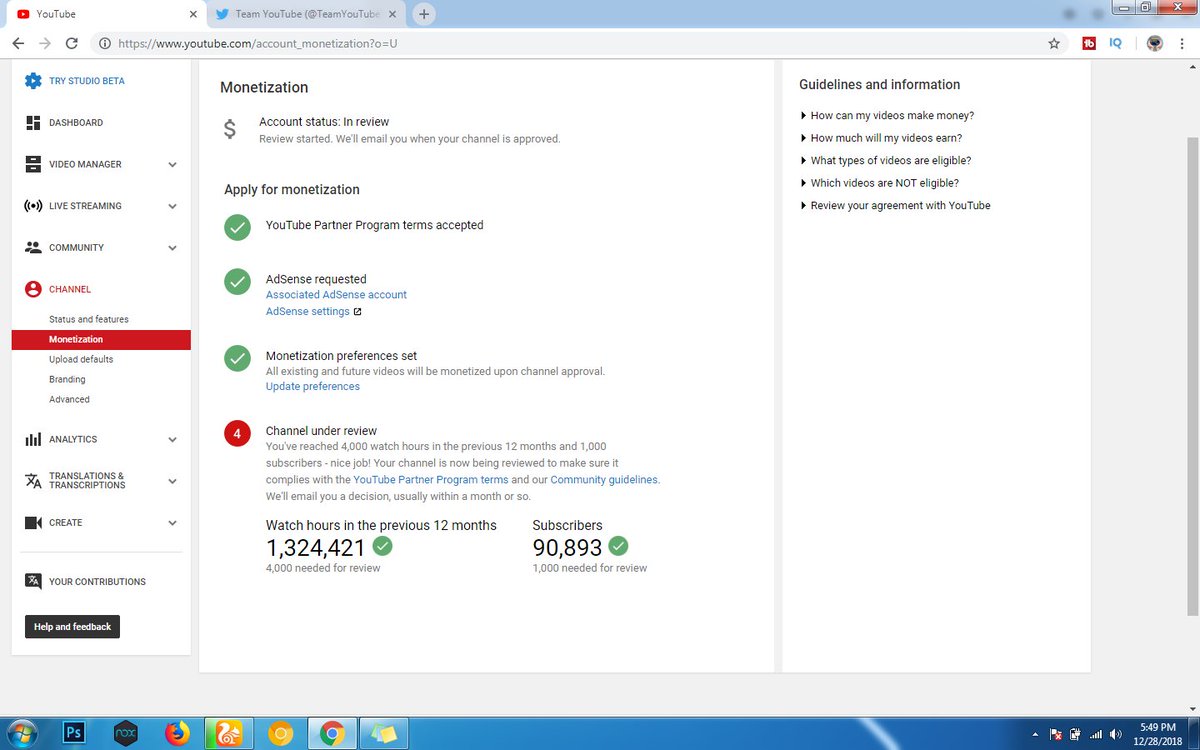Screen dimensions: 1200x750
Task: Open Try Studio Beta gear icon
Action: 33,81
